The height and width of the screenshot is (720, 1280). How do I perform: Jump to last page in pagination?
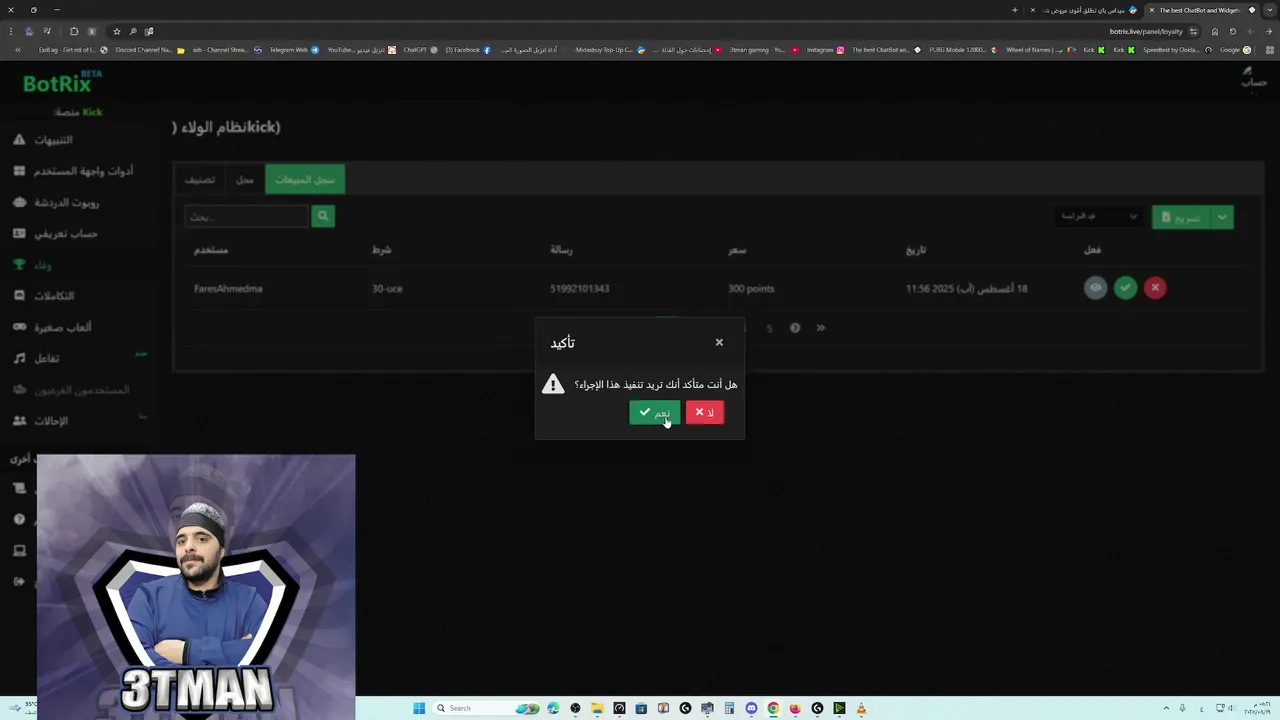click(821, 328)
